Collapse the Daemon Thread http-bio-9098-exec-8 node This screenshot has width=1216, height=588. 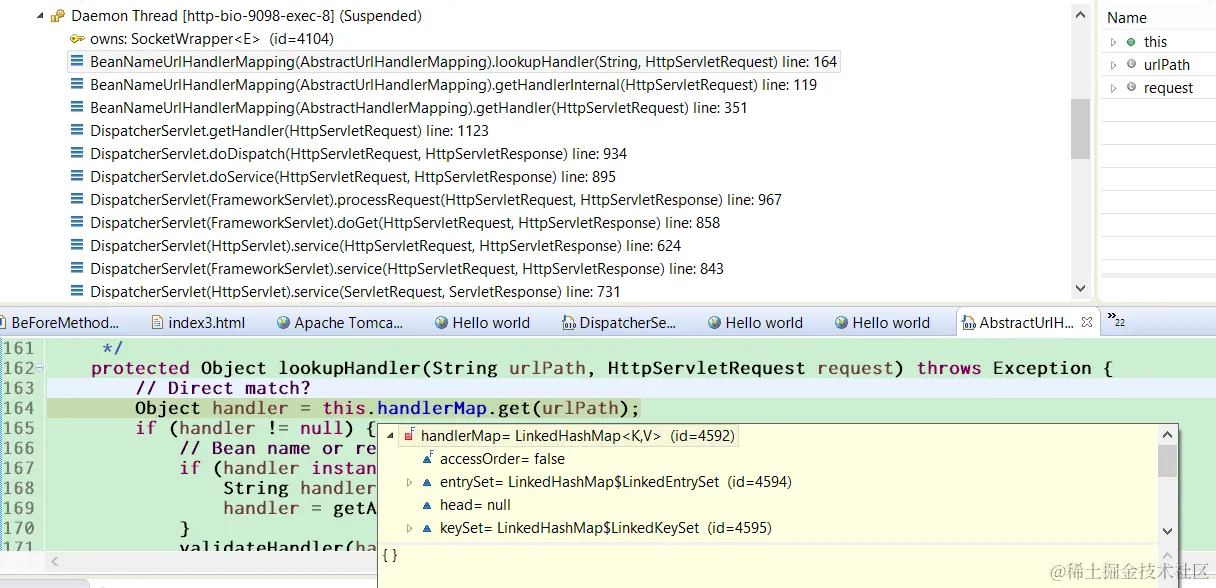[x=40, y=16]
